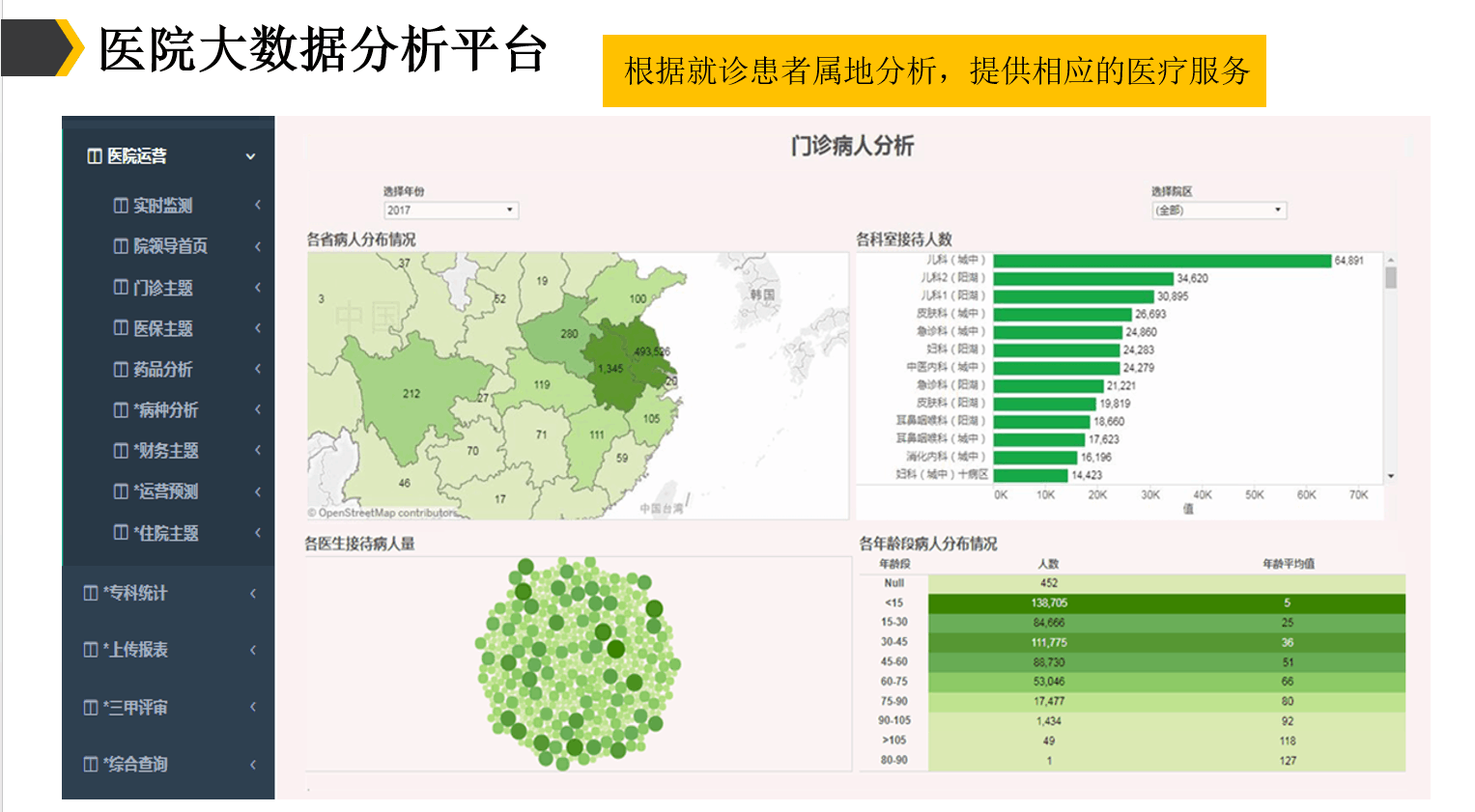Click the icon beside *财务主题

tap(121, 451)
